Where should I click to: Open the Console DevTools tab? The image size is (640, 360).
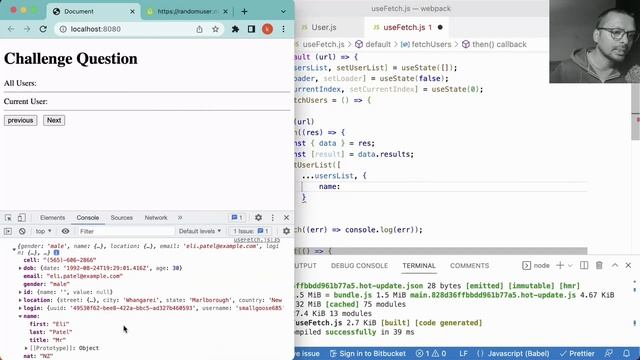click(88, 218)
